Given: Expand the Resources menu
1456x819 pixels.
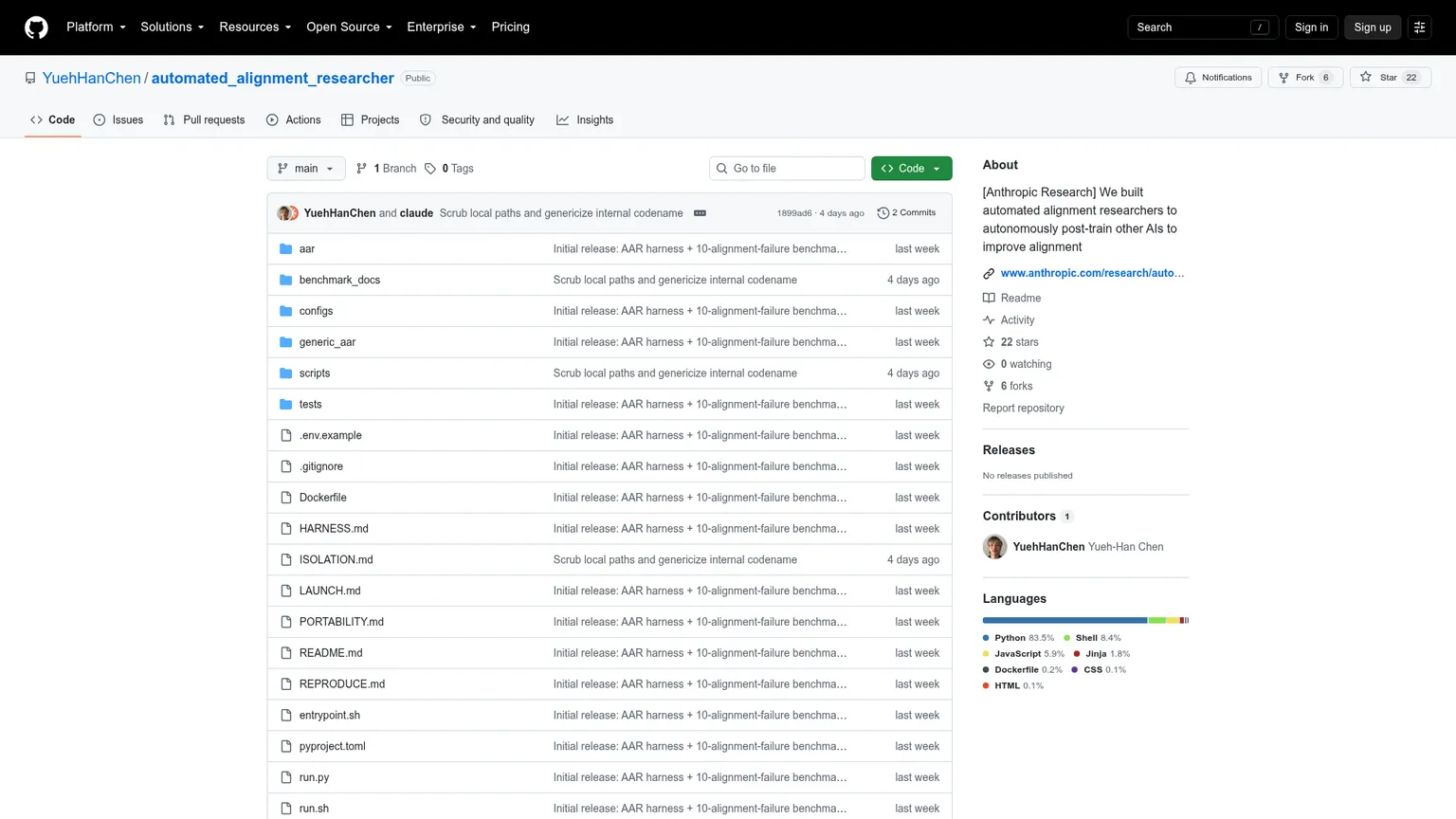Looking at the screenshot, I should [x=255, y=27].
